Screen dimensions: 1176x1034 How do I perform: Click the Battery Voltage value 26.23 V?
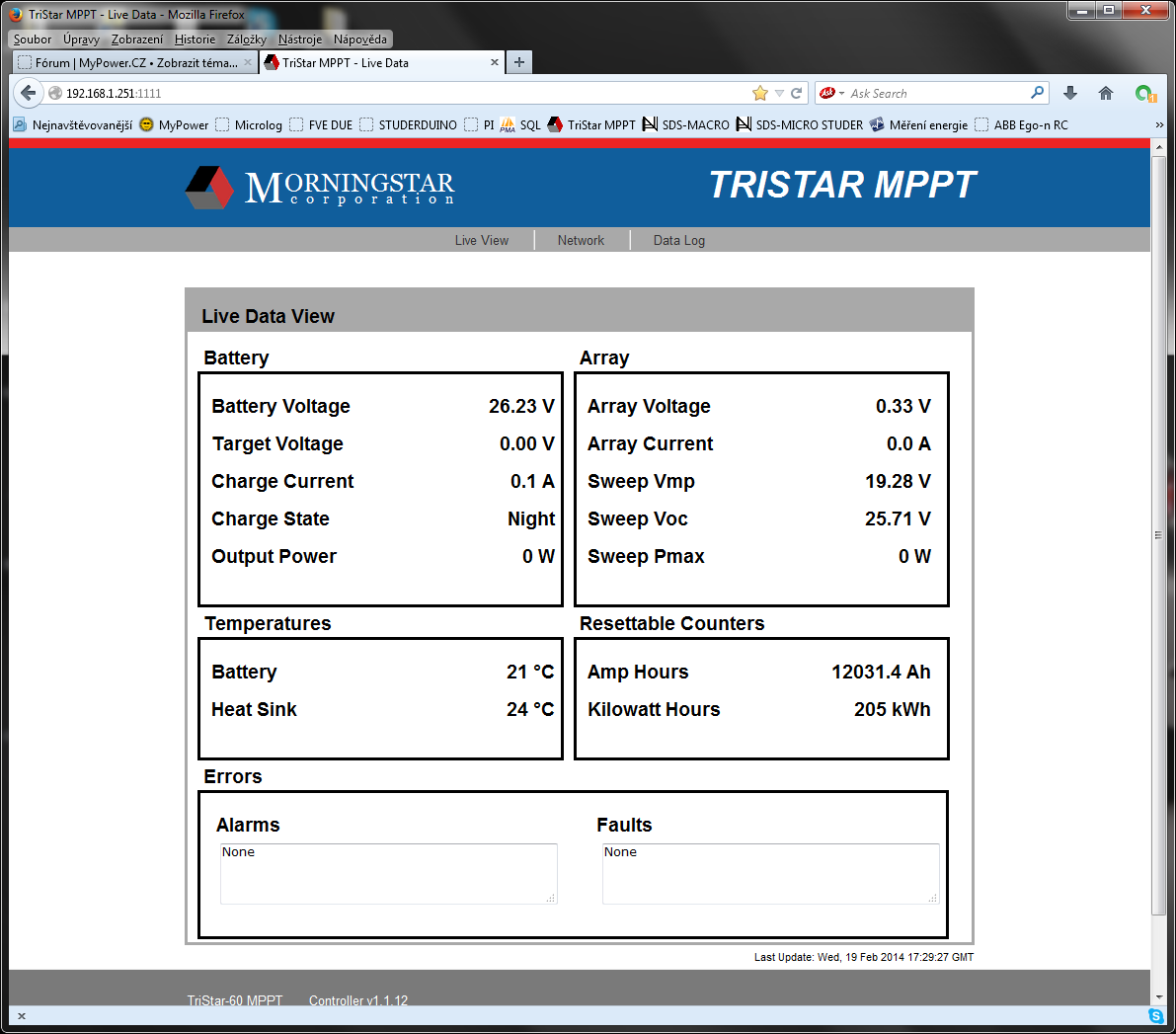tap(521, 406)
